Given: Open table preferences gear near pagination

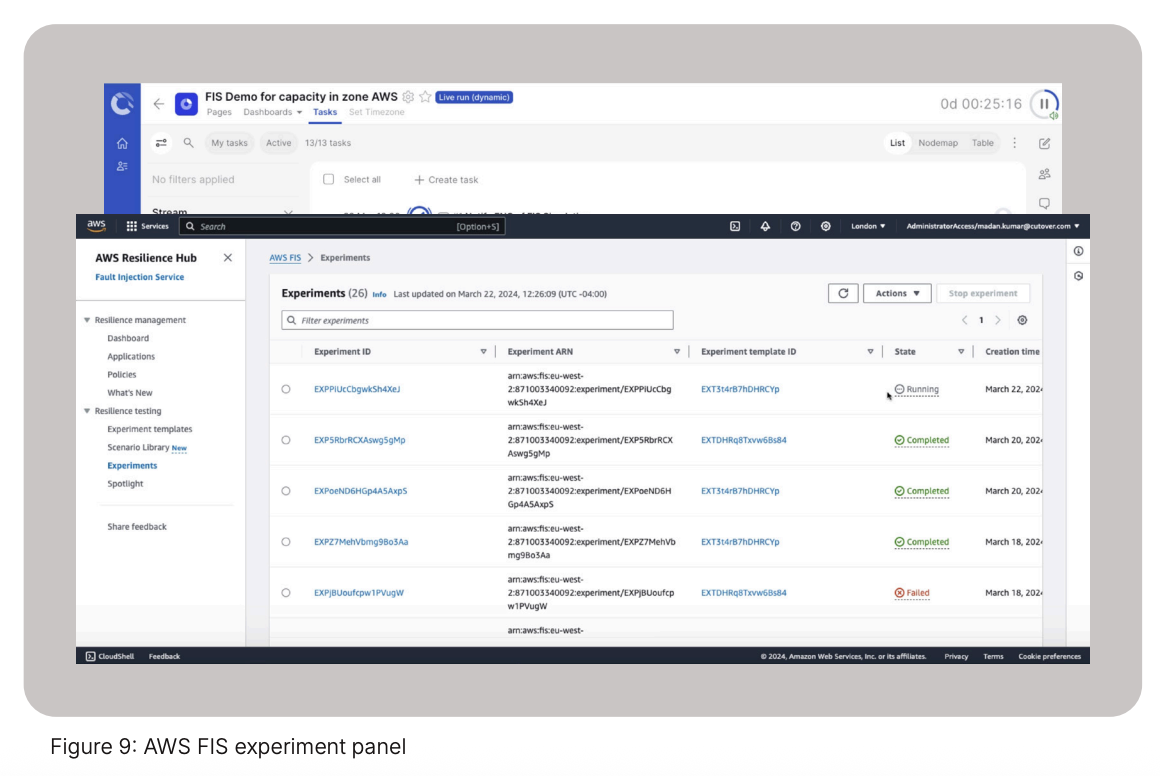Looking at the screenshot, I should coord(1022,320).
